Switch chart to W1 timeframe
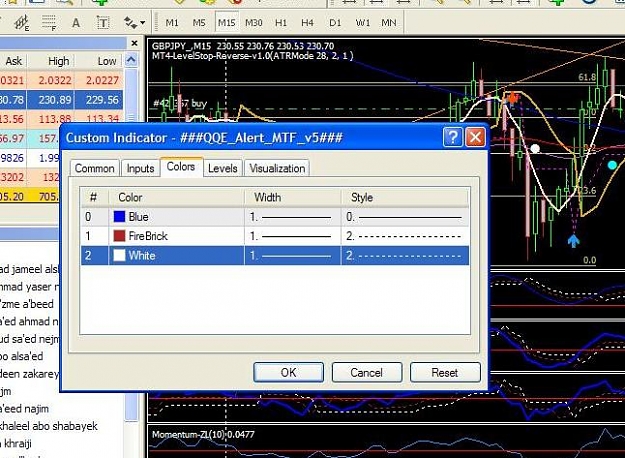This screenshot has width=625, height=458. [362, 23]
